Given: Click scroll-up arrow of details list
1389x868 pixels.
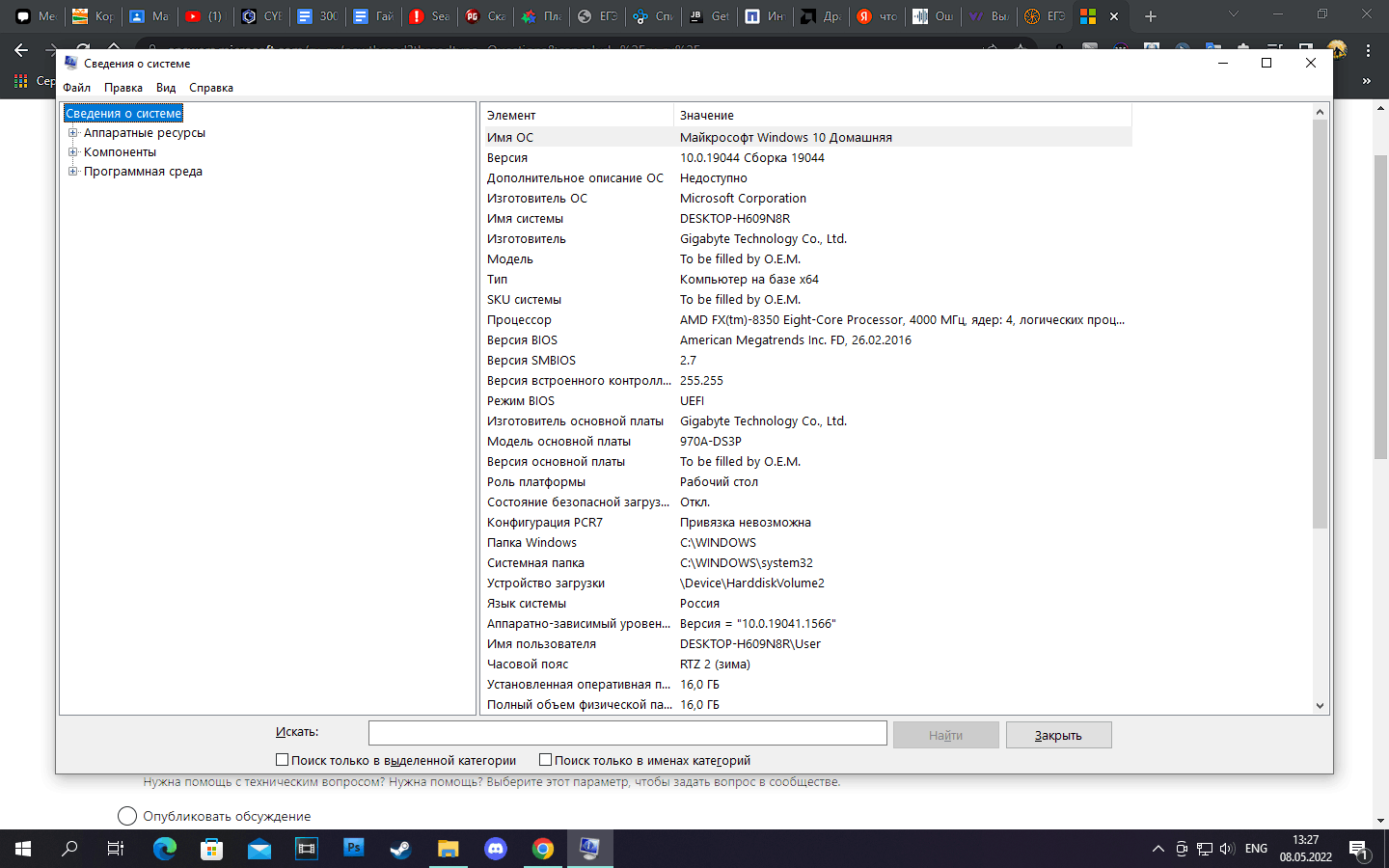Looking at the screenshot, I should click(1321, 112).
